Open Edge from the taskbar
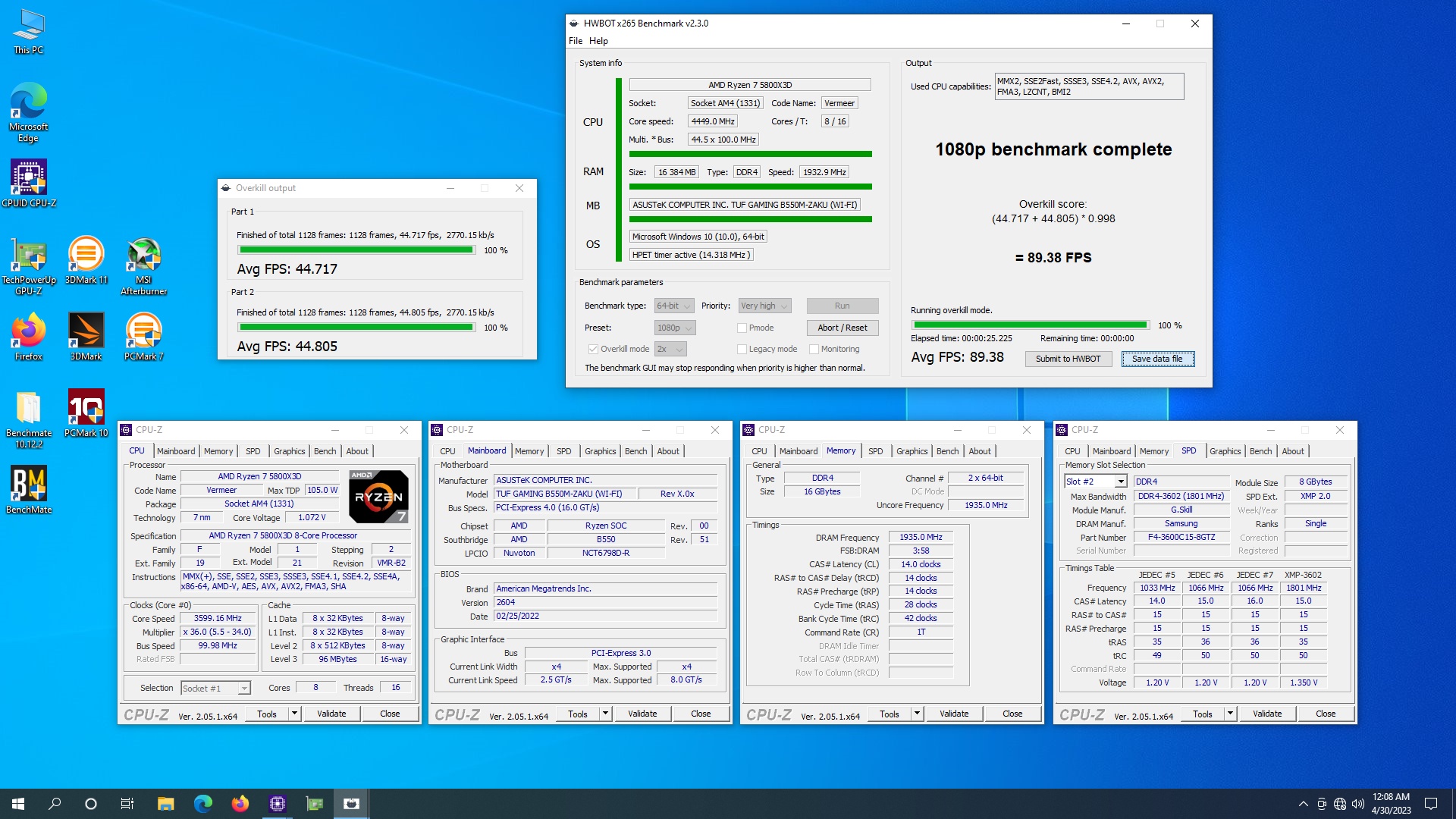Viewport: 1456px width, 819px height. 202,804
